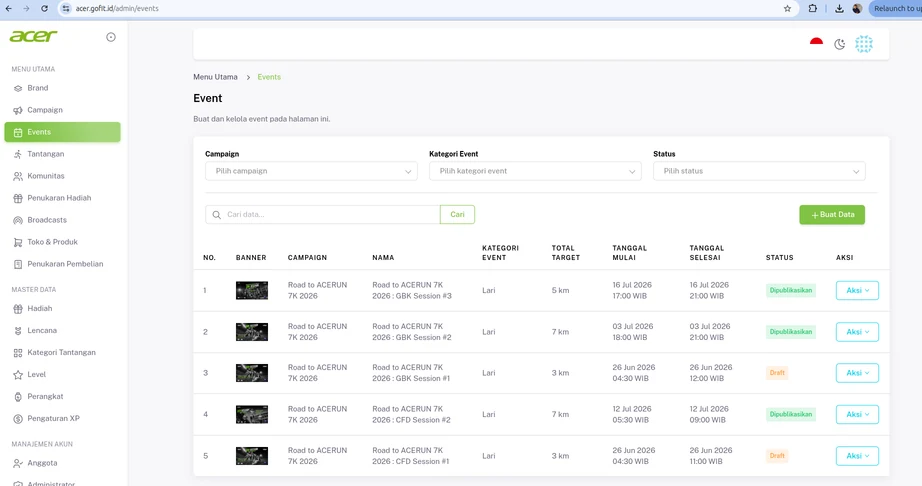Select the Events menu item
This screenshot has height=486, width=922.
click(62, 132)
